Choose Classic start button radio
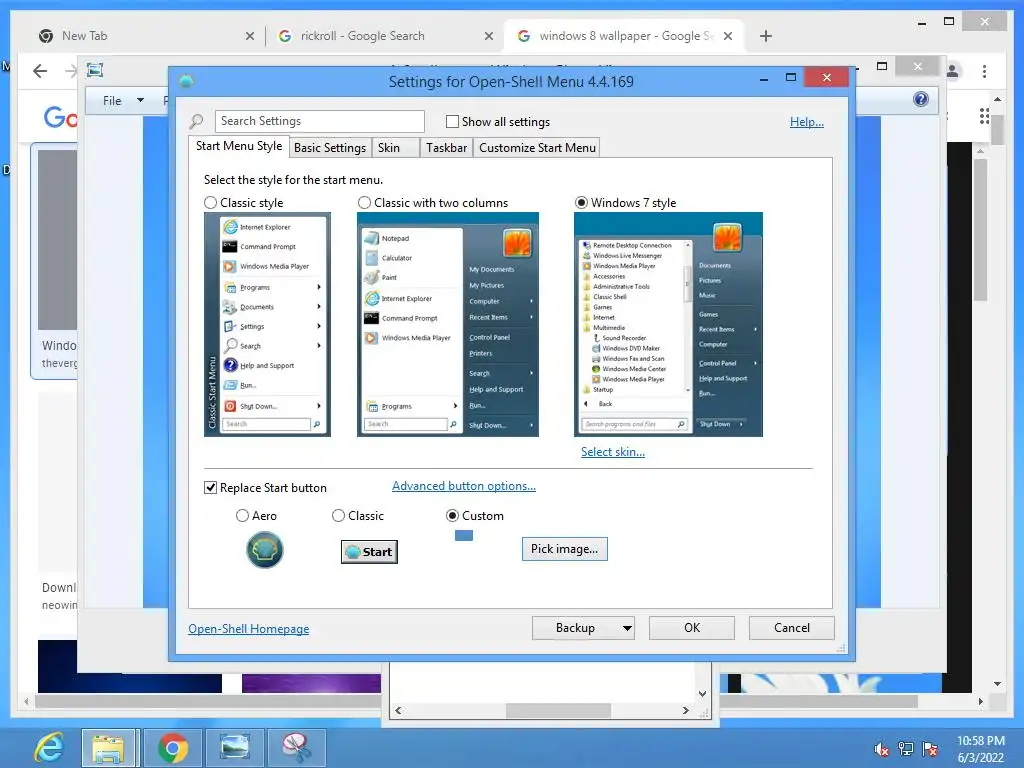Screen dimensions: 1024x768 click(338, 516)
